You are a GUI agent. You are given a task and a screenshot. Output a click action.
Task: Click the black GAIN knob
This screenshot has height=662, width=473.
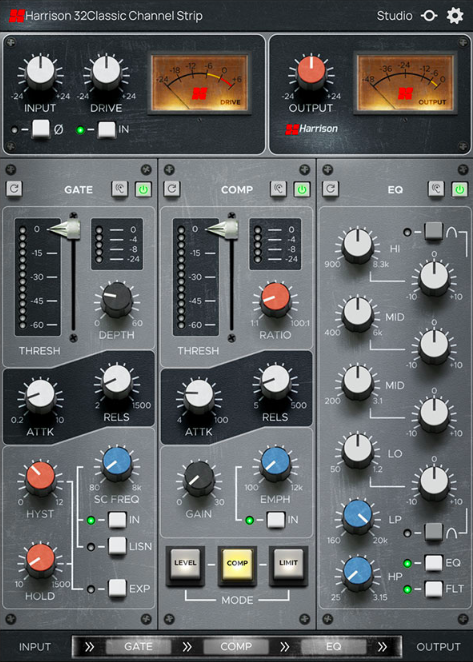(199, 478)
